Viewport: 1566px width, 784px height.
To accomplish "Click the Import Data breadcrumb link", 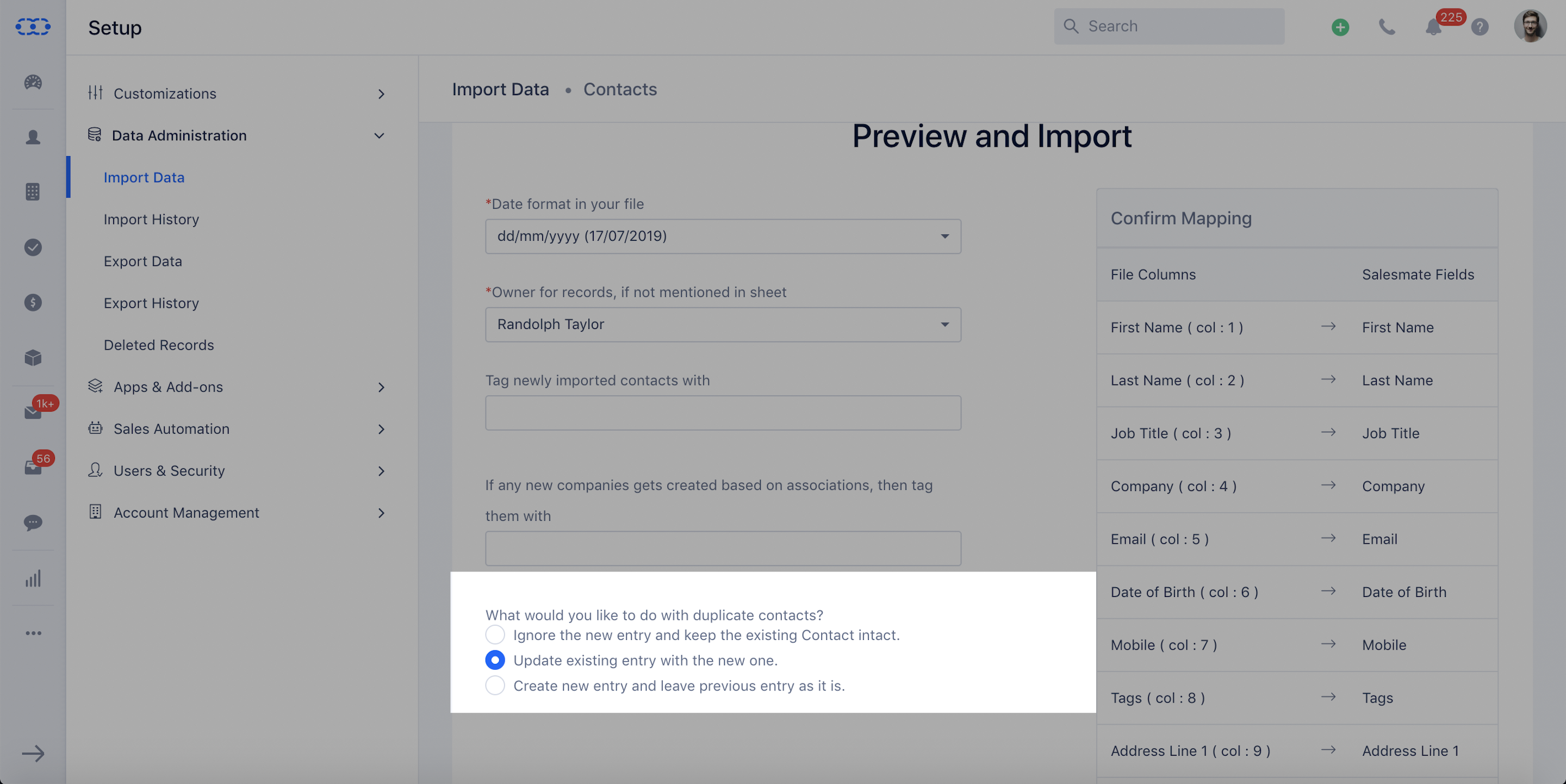I will (500, 89).
